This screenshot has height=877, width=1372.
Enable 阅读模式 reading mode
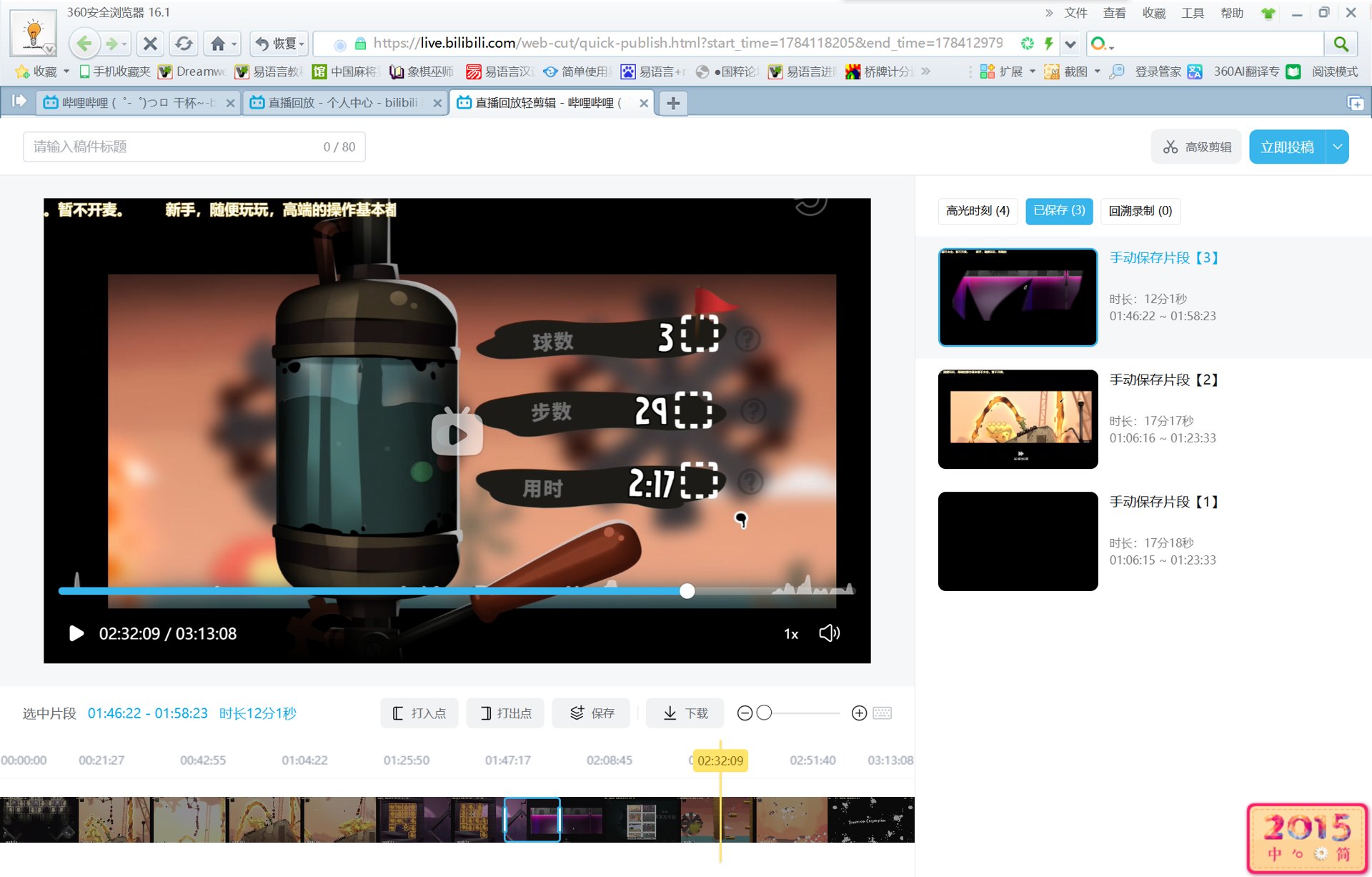[x=1322, y=71]
